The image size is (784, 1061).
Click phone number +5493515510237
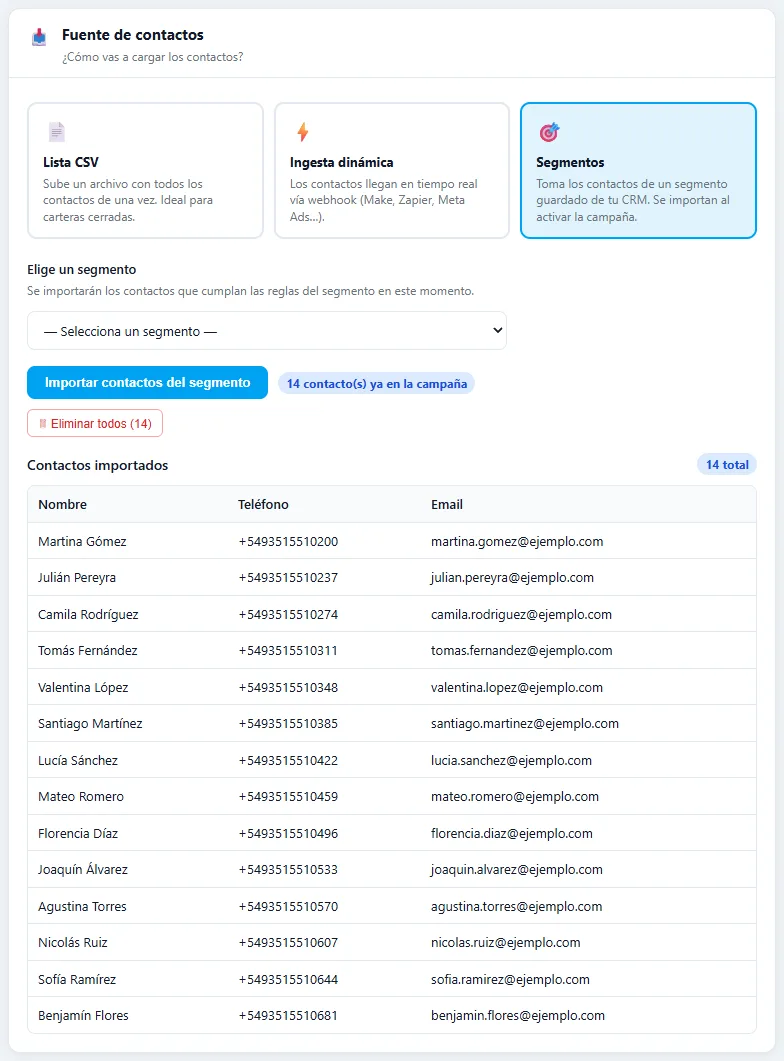click(x=288, y=578)
